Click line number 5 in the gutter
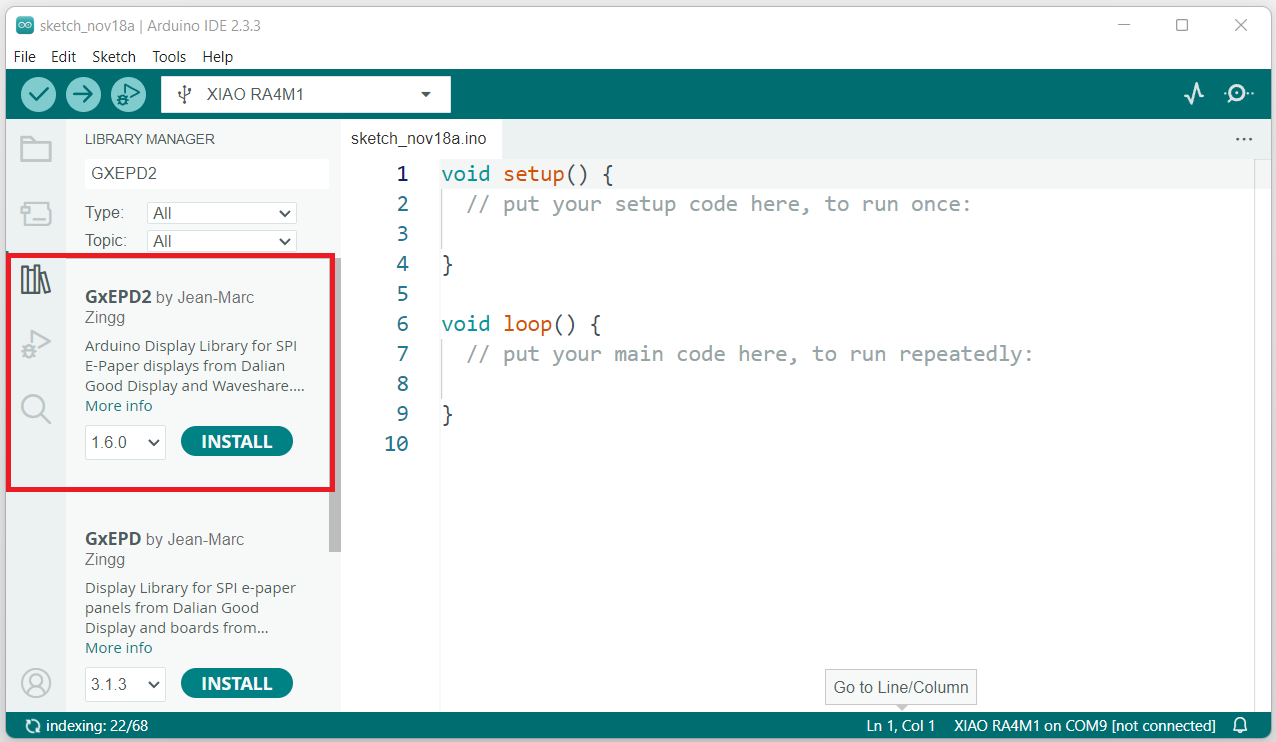Screen dimensions: 1276x742 (403, 294)
